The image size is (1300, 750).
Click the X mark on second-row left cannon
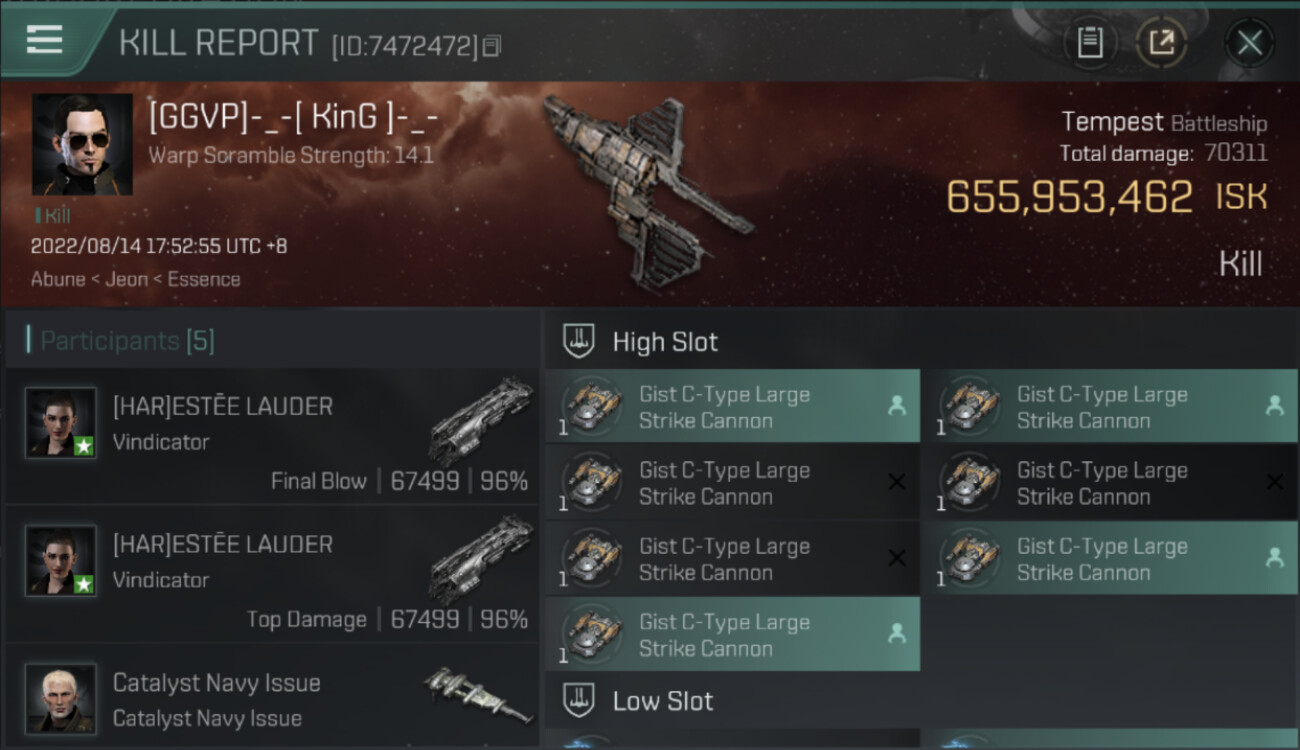tap(897, 482)
